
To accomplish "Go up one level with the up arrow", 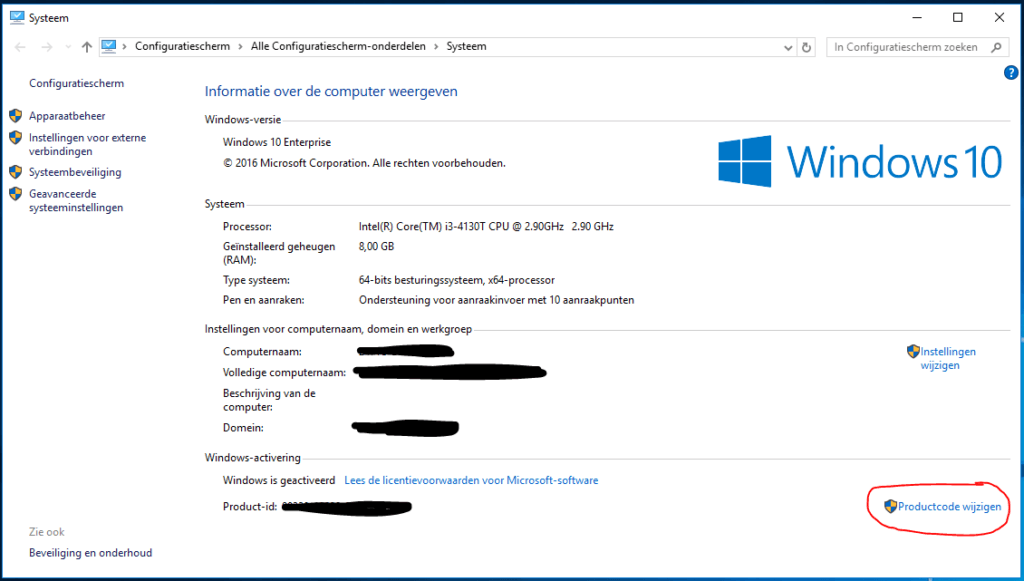I will (86, 47).
